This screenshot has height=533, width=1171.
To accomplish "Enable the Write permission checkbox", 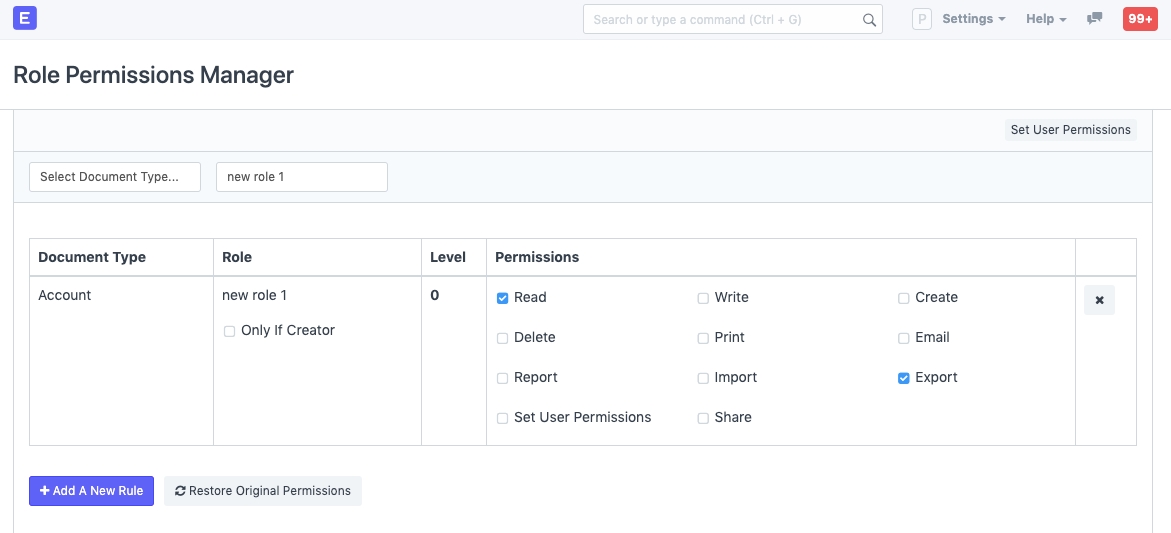I will 703,298.
